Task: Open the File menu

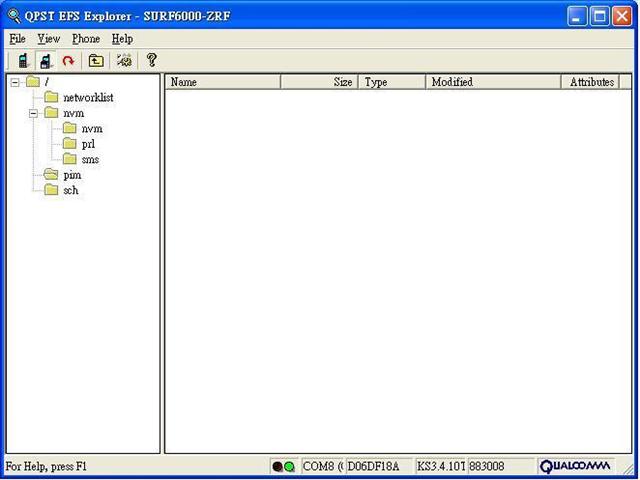Action: pos(18,39)
